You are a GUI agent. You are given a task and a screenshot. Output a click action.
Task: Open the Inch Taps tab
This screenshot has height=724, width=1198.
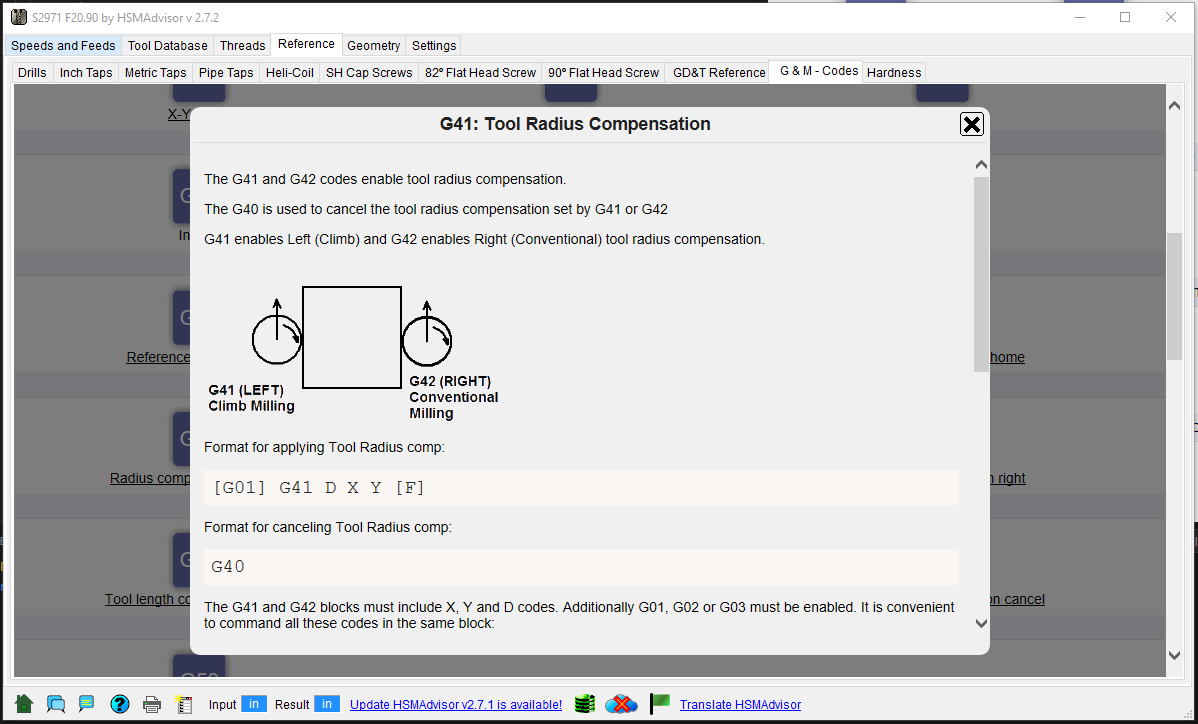click(86, 73)
